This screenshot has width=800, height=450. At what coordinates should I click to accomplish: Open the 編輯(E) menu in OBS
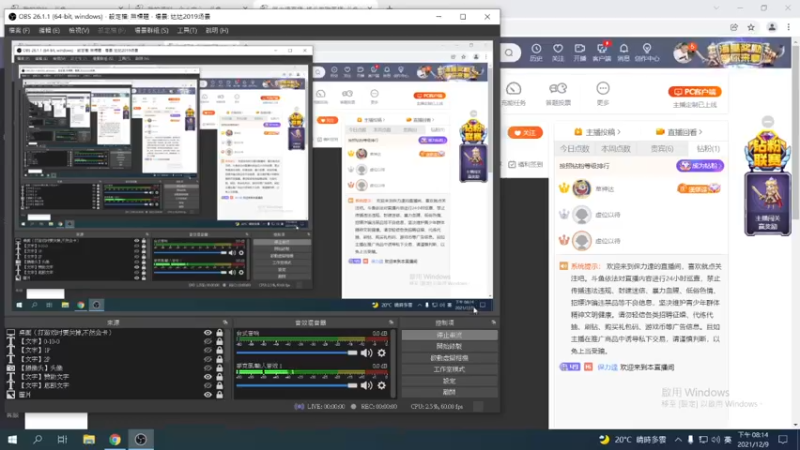coord(49,31)
